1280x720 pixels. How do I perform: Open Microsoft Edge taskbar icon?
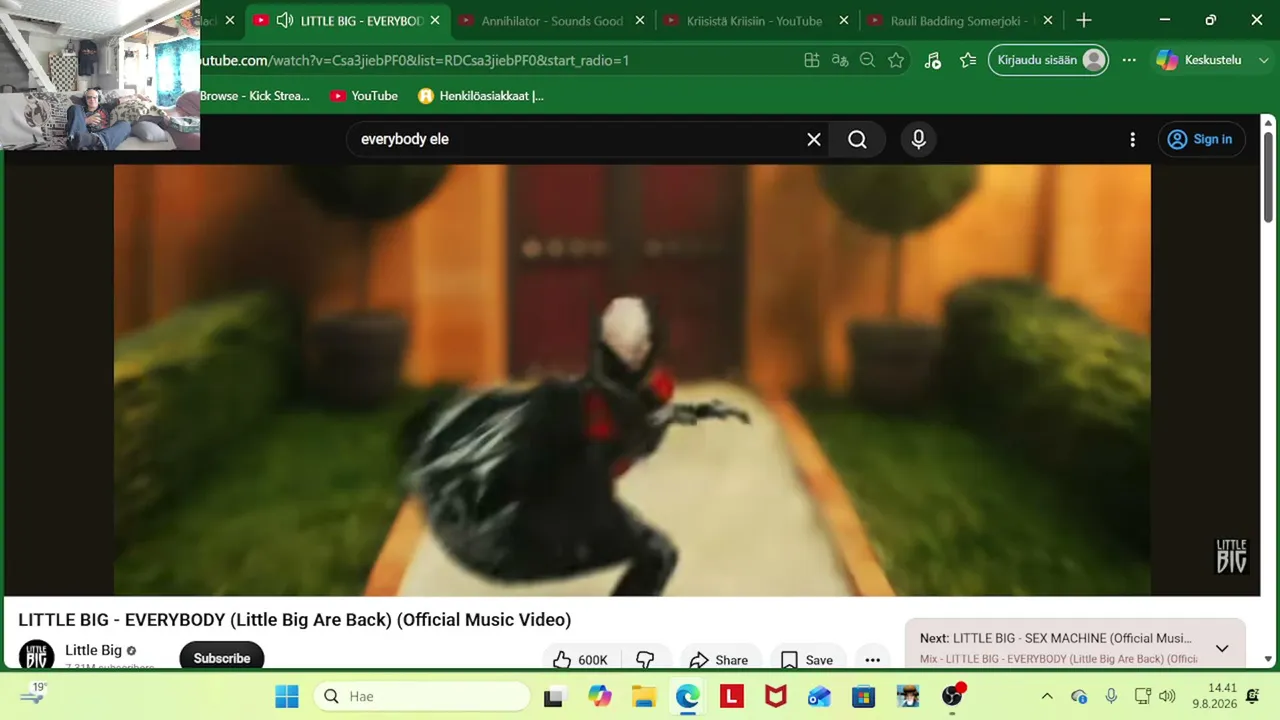pos(687,696)
